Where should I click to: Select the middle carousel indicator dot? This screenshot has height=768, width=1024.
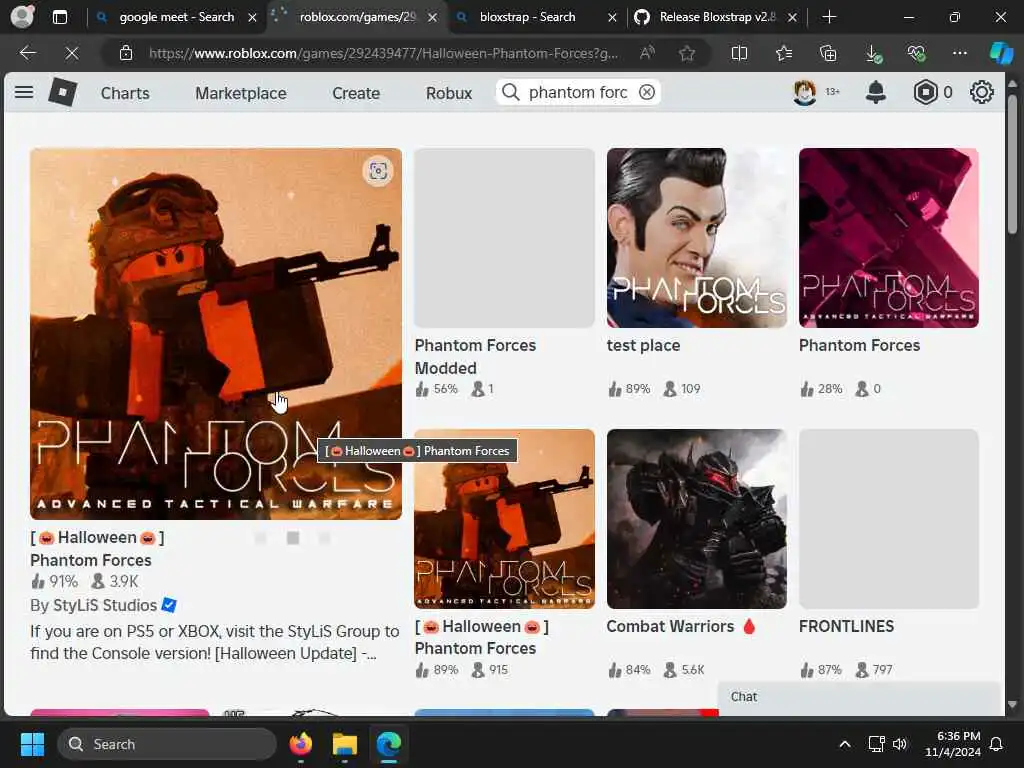click(293, 537)
